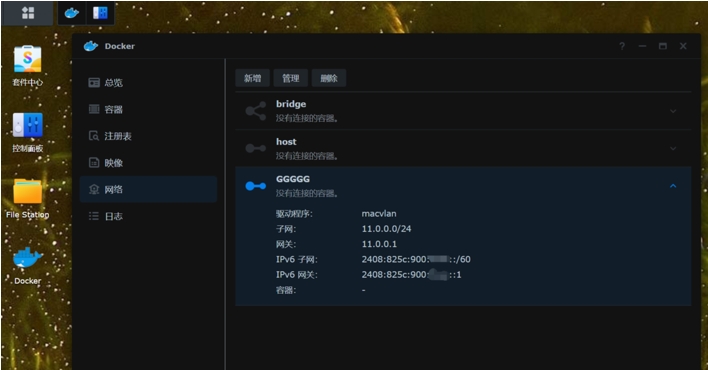Collapse the GGGGG network details
This screenshot has width=708, height=370.
click(673, 186)
